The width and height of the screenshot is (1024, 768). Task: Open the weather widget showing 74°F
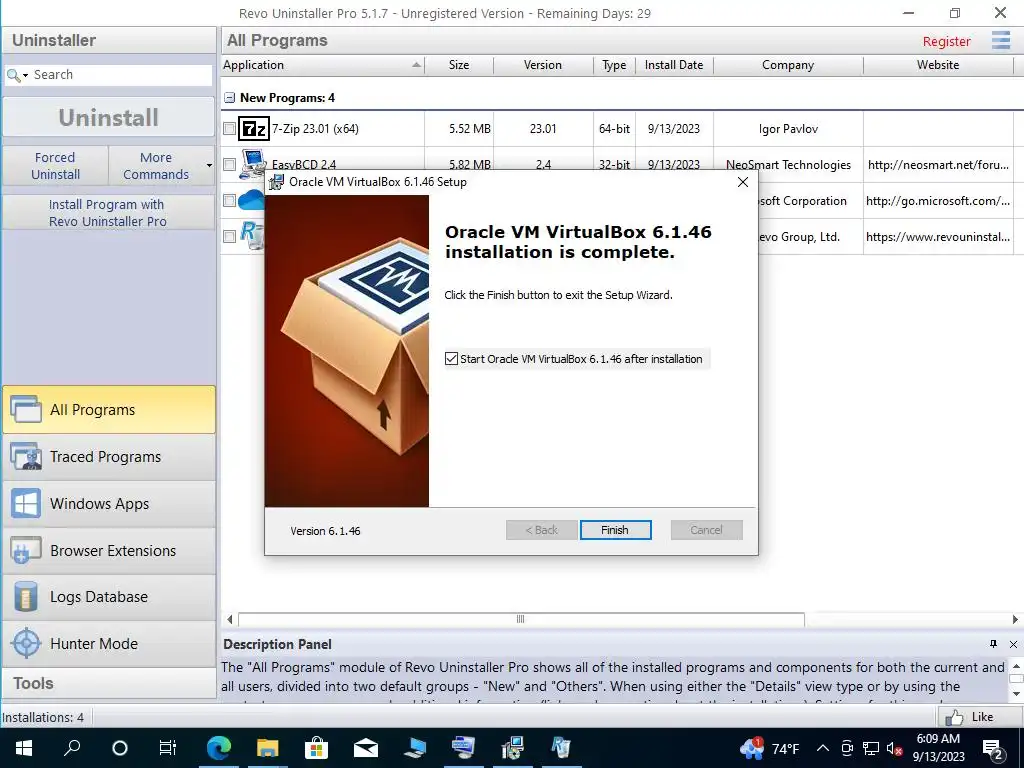pos(770,748)
